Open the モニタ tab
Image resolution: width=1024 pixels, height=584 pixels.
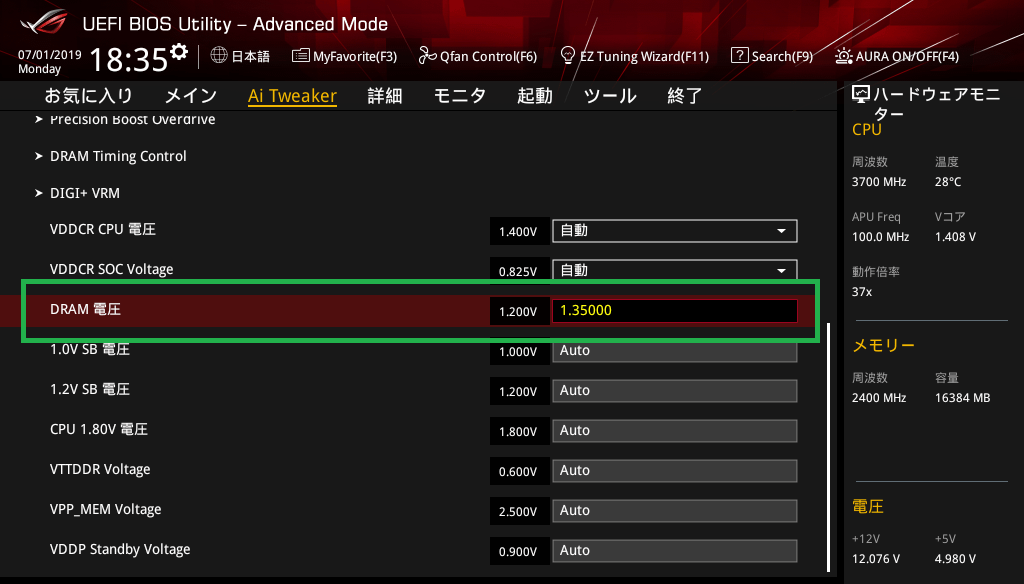click(x=460, y=96)
